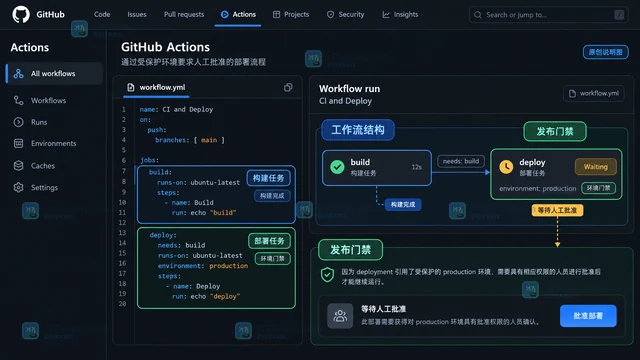
Task: Click the 构建完成 tag below build job
Action: pos(403,204)
